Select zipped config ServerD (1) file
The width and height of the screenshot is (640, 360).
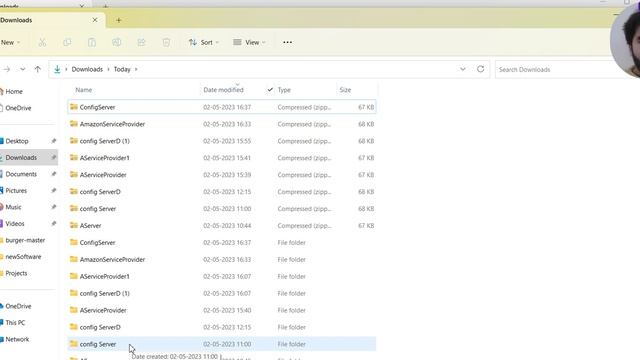coord(222,141)
